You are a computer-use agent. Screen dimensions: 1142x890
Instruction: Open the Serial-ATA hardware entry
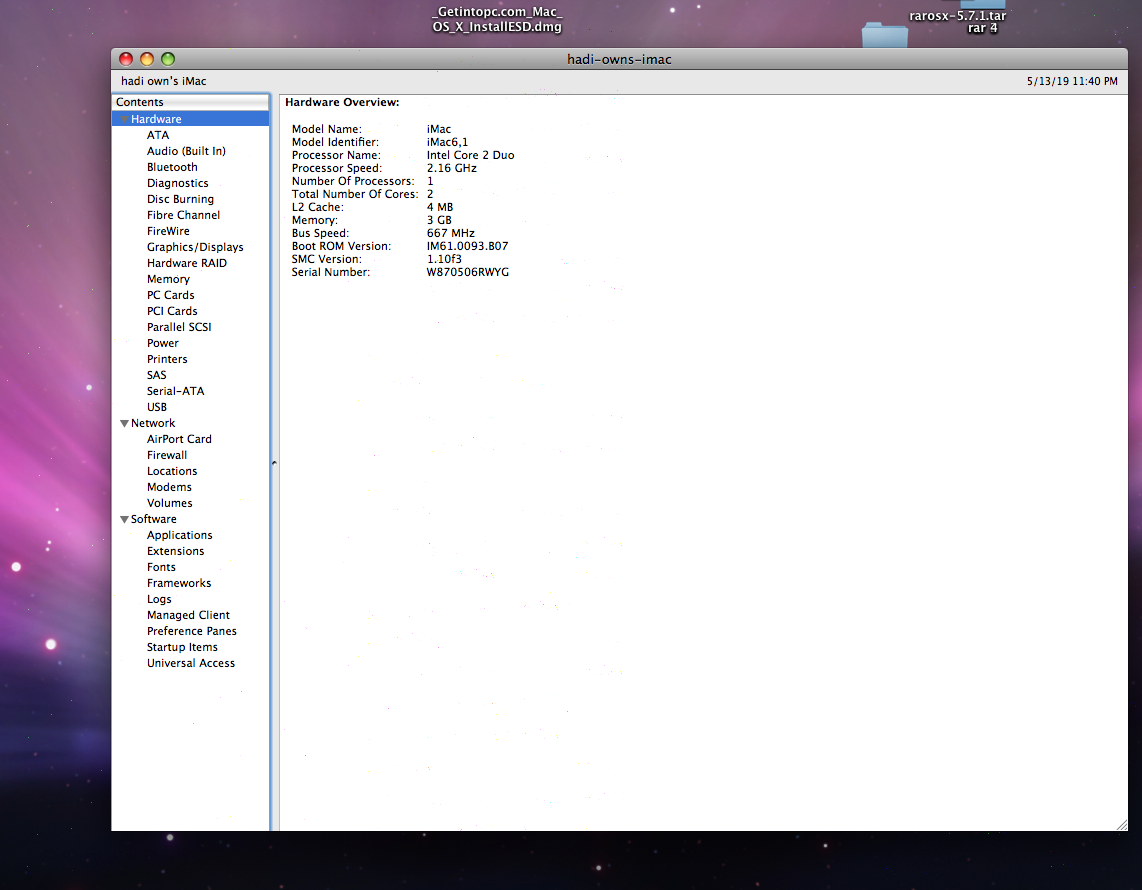(x=176, y=391)
